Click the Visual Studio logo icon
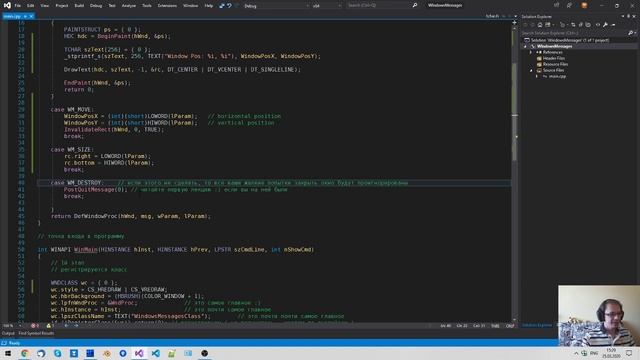The image size is (640, 360). (x=7, y=5)
